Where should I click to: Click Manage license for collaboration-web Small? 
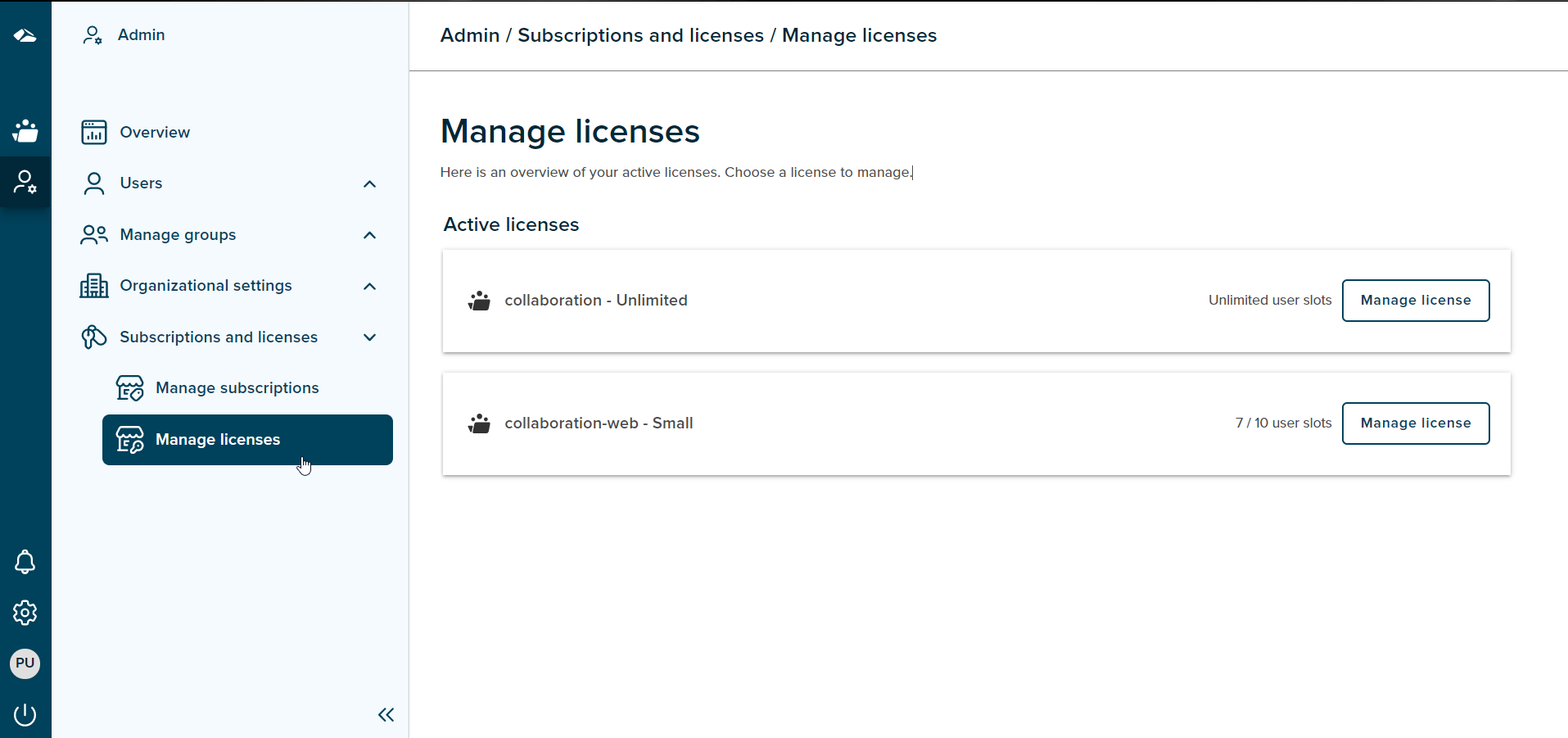pos(1416,423)
